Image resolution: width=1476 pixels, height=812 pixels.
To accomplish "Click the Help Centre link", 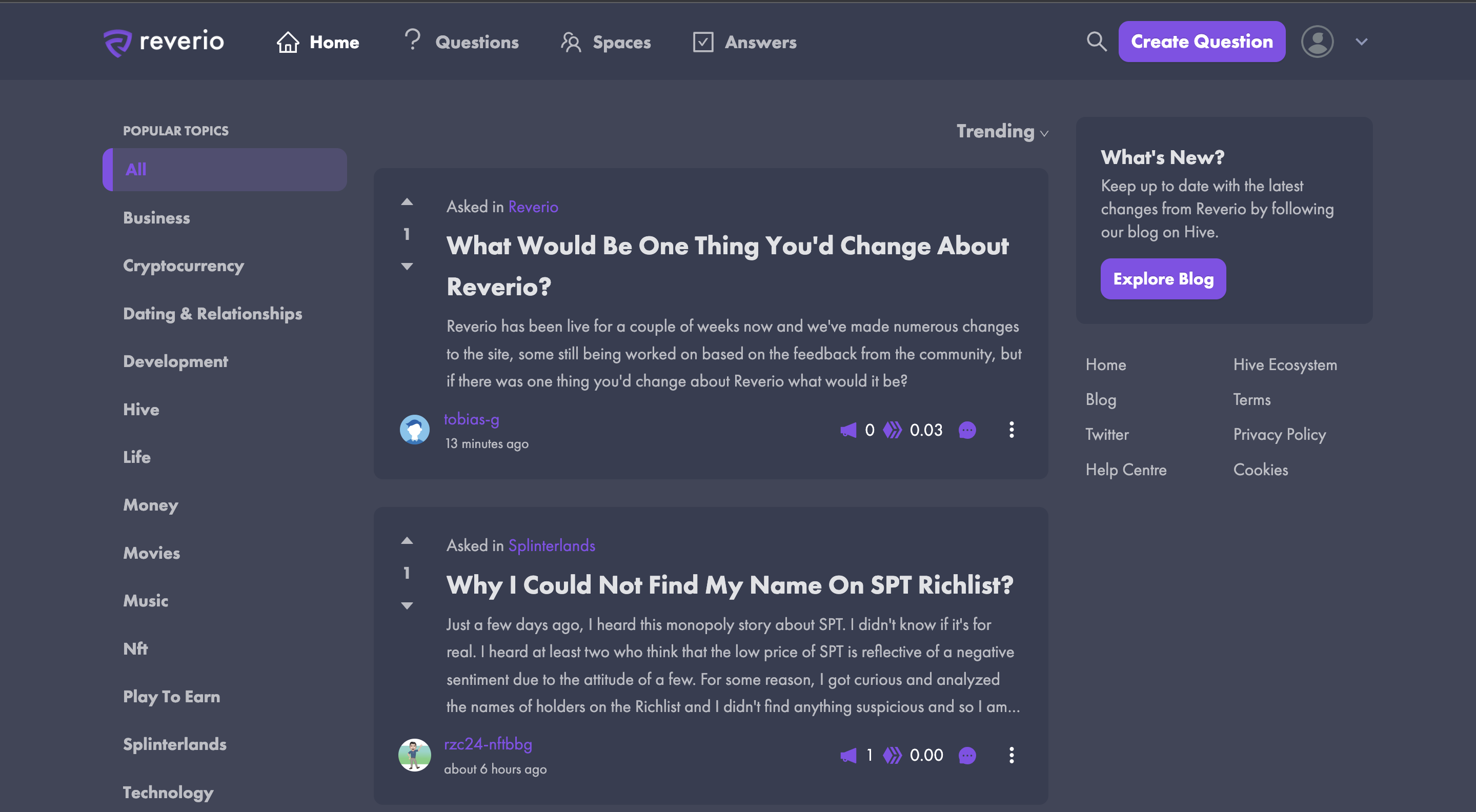I will click(1126, 470).
